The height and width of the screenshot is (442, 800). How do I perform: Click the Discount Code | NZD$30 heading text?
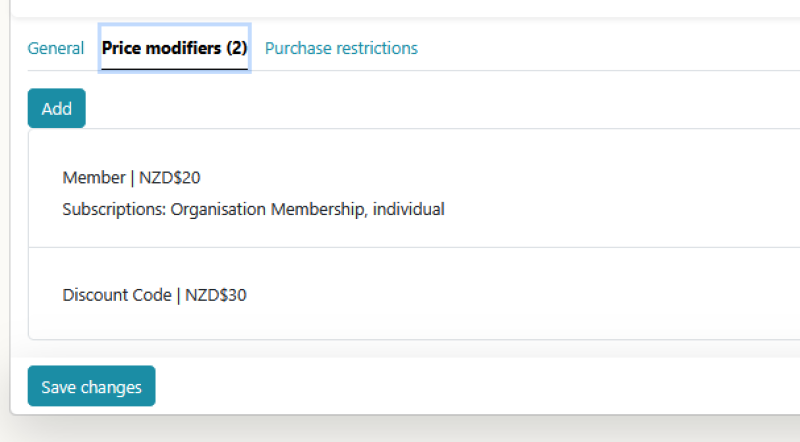click(x=154, y=295)
